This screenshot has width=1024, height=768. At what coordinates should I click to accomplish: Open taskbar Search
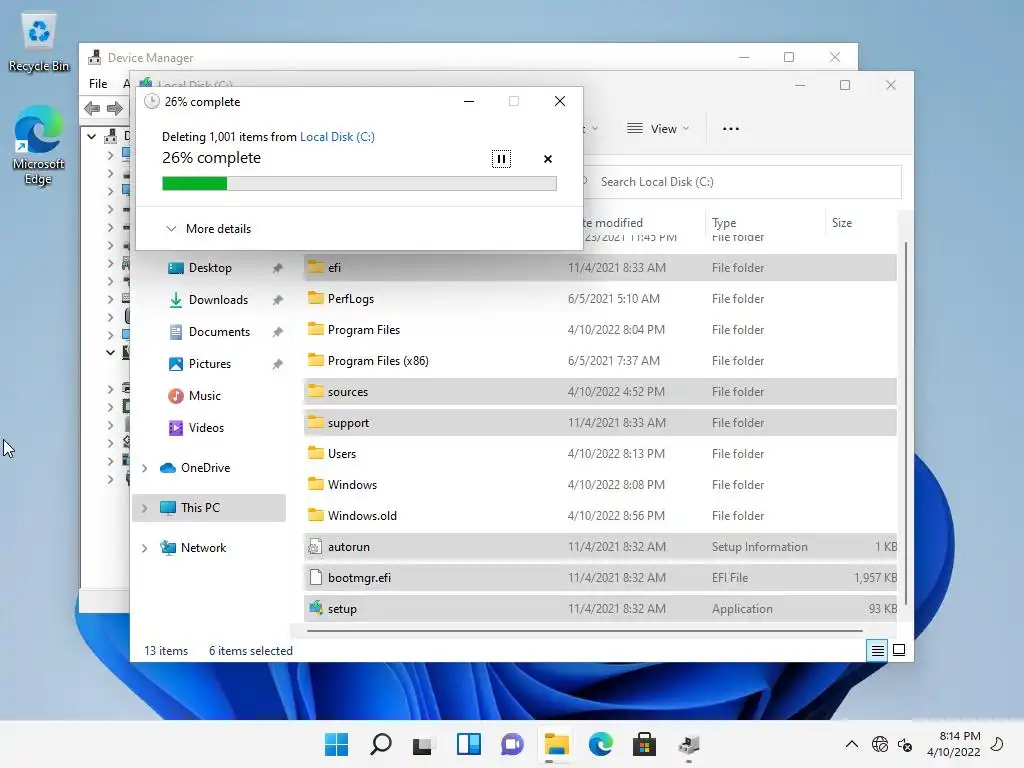(x=381, y=744)
